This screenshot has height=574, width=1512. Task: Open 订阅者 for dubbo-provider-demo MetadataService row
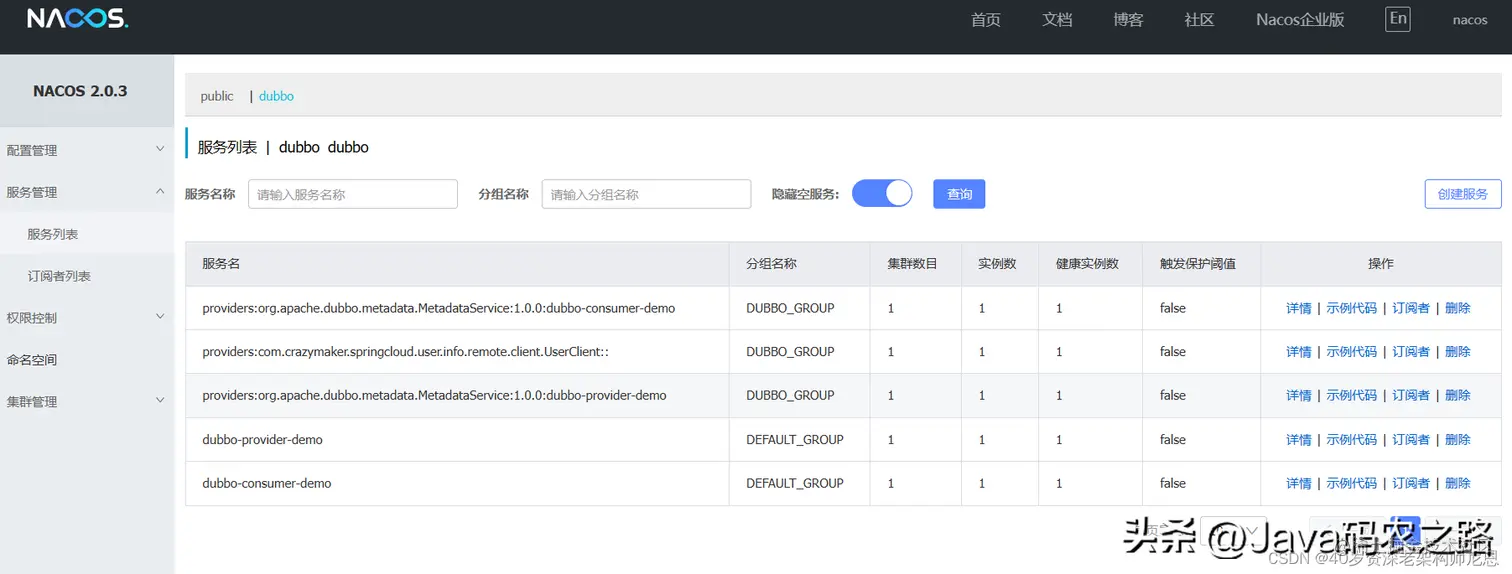[x=1411, y=396]
